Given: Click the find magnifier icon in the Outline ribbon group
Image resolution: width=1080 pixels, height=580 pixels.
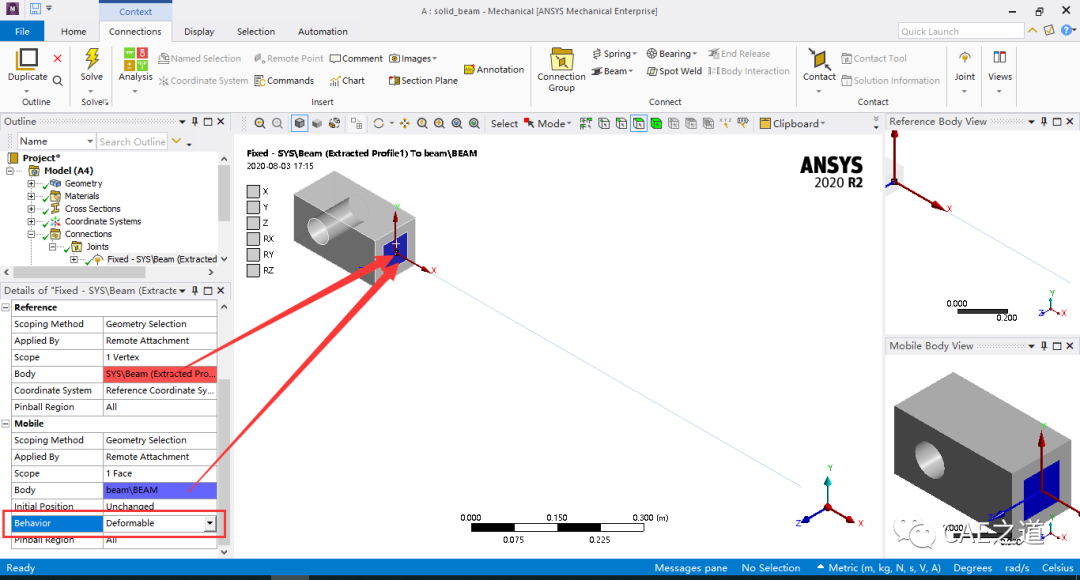Looking at the screenshot, I should (x=58, y=81).
